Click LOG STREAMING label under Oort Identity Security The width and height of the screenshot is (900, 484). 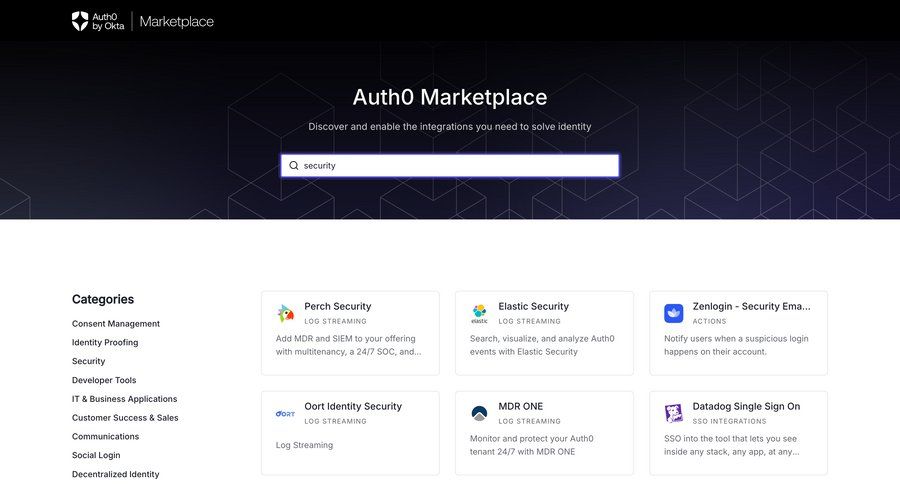tap(335, 421)
